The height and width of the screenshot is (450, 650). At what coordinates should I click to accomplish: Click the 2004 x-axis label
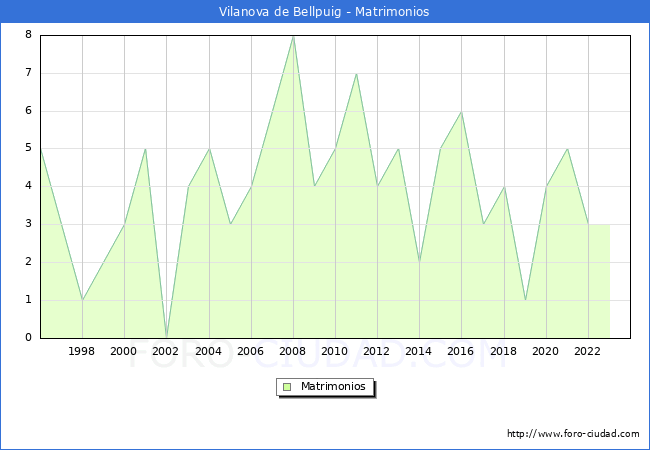pyautogui.click(x=208, y=351)
